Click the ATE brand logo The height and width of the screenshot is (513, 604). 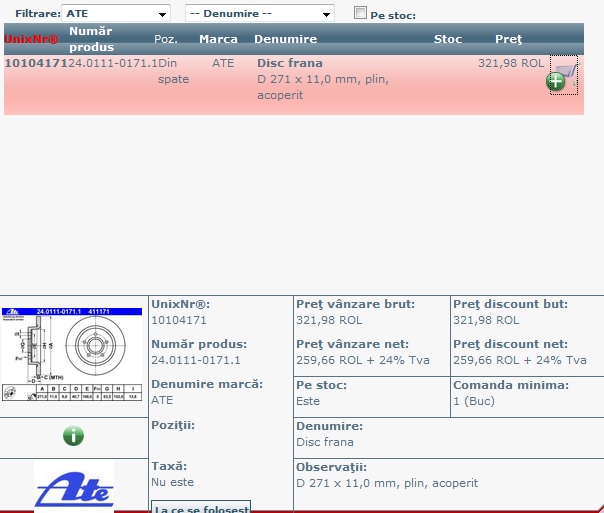pyautogui.click(x=74, y=488)
